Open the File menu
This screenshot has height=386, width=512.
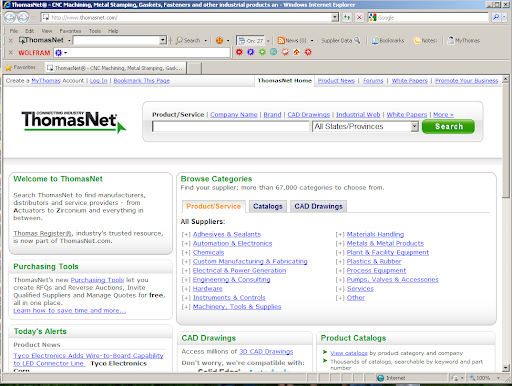click(14, 31)
